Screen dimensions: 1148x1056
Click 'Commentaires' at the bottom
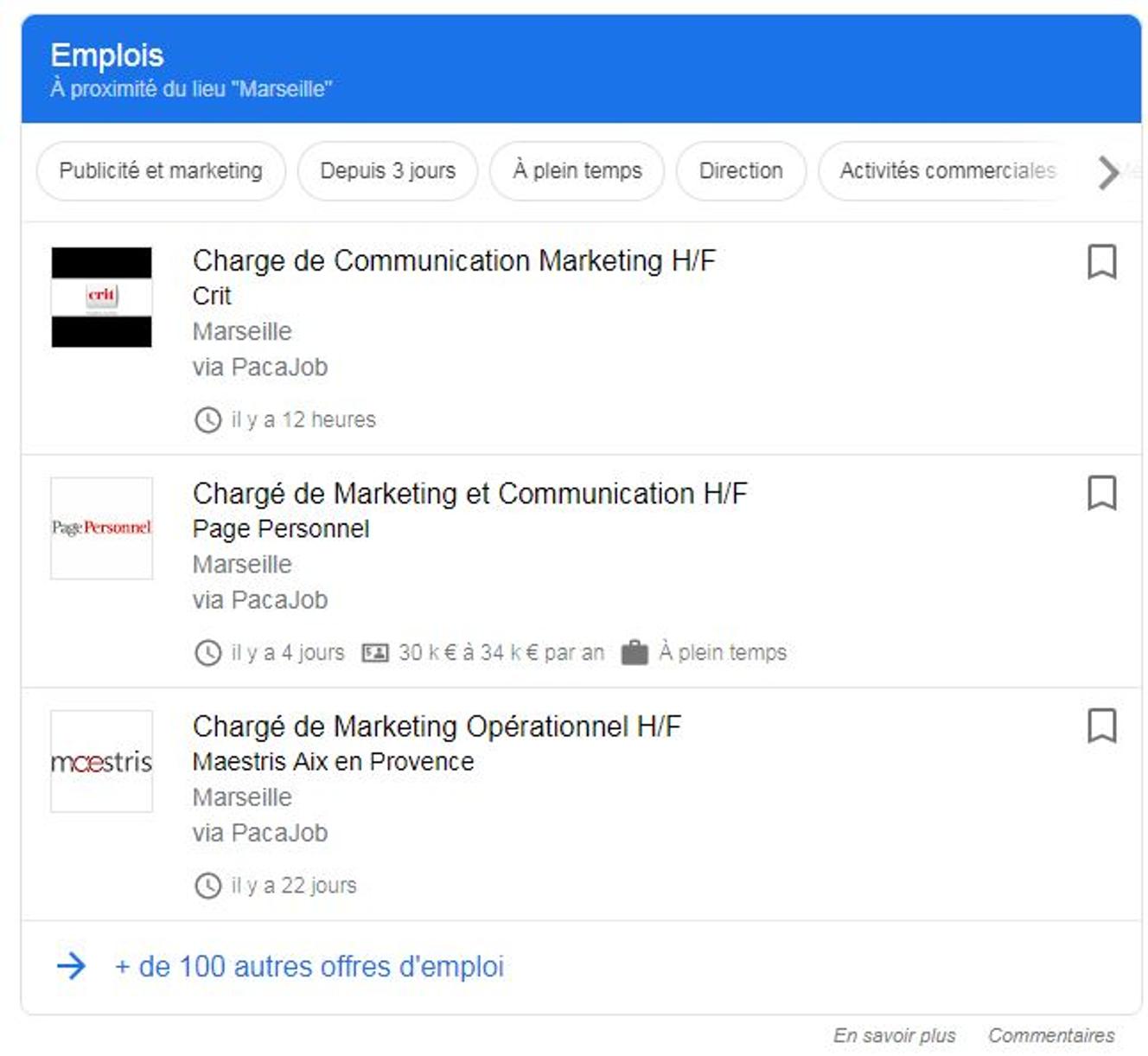pos(1051,1034)
